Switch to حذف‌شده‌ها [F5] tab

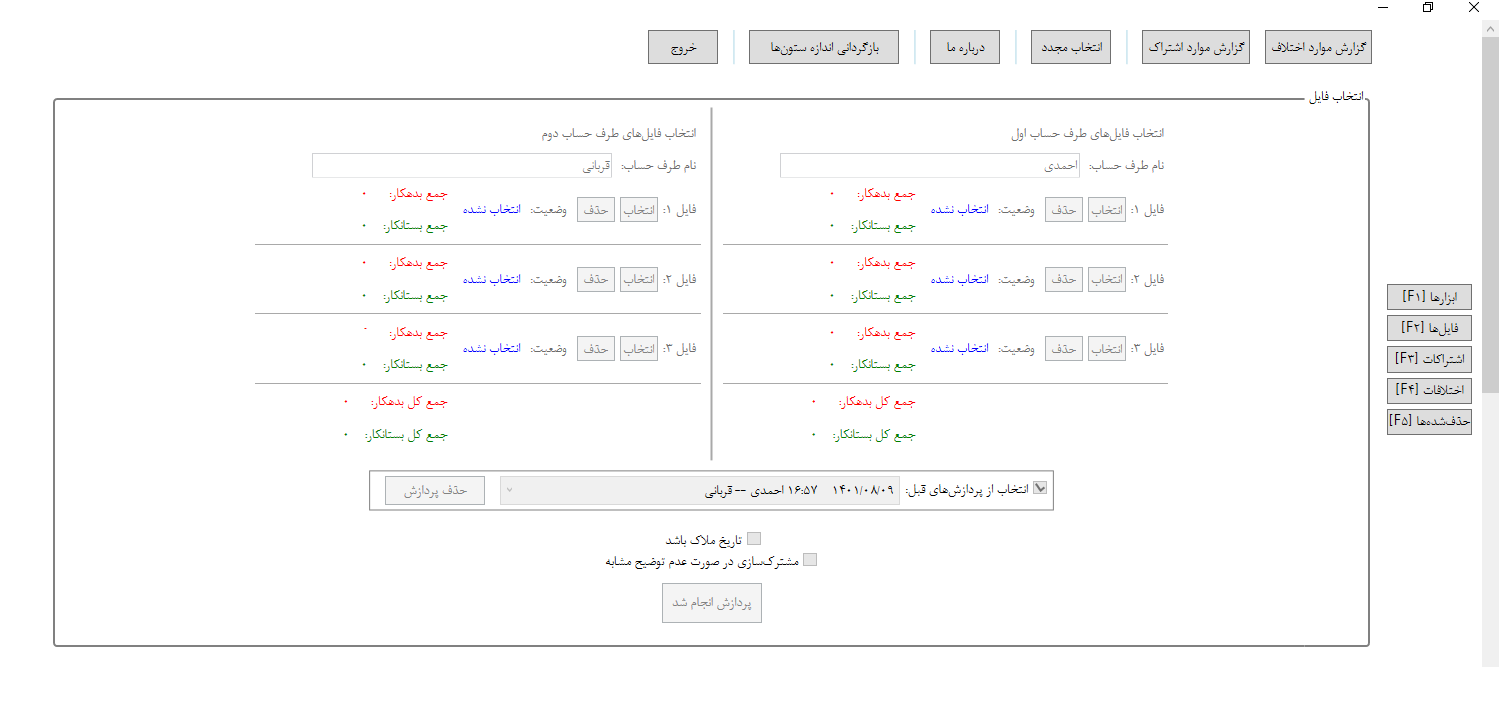1429,421
